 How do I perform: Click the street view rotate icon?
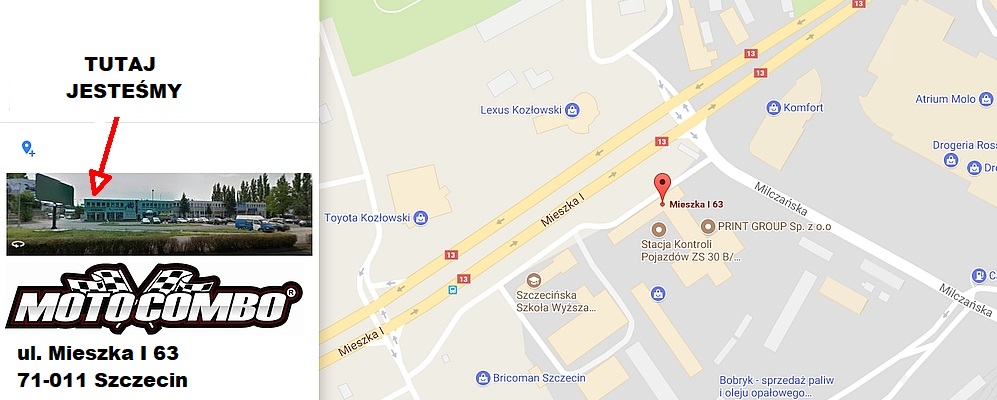pyautogui.click(x=18, y=245)
